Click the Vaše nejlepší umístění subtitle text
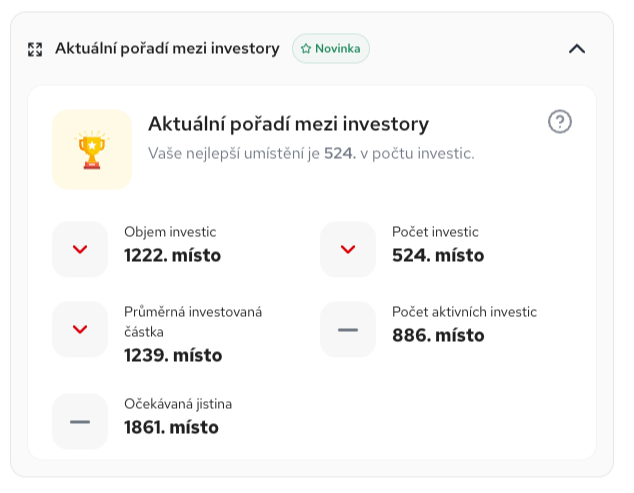This screenshot has width=634, height=493. point(311,154)
